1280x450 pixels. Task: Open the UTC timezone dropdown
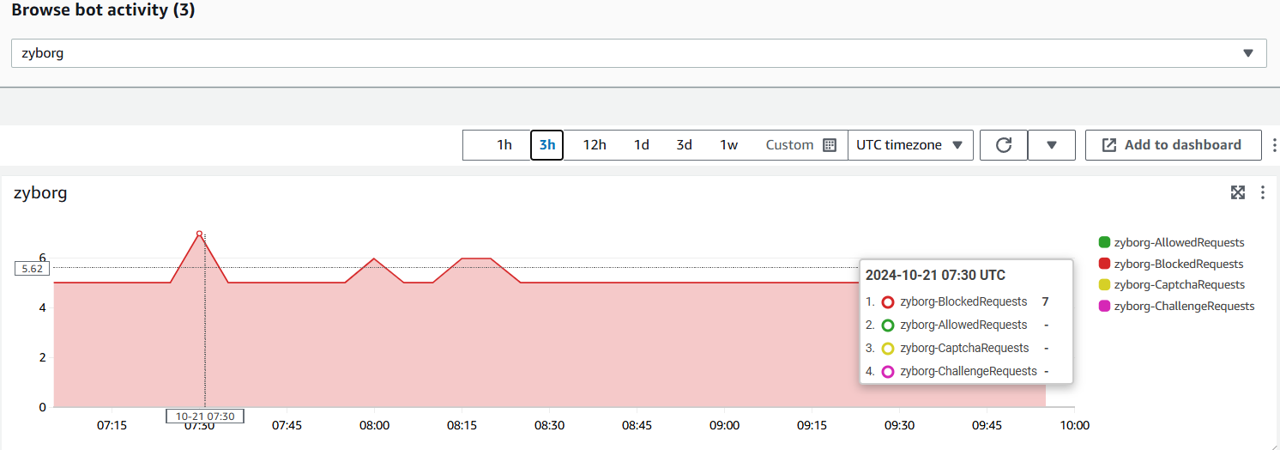coord(911,145)
